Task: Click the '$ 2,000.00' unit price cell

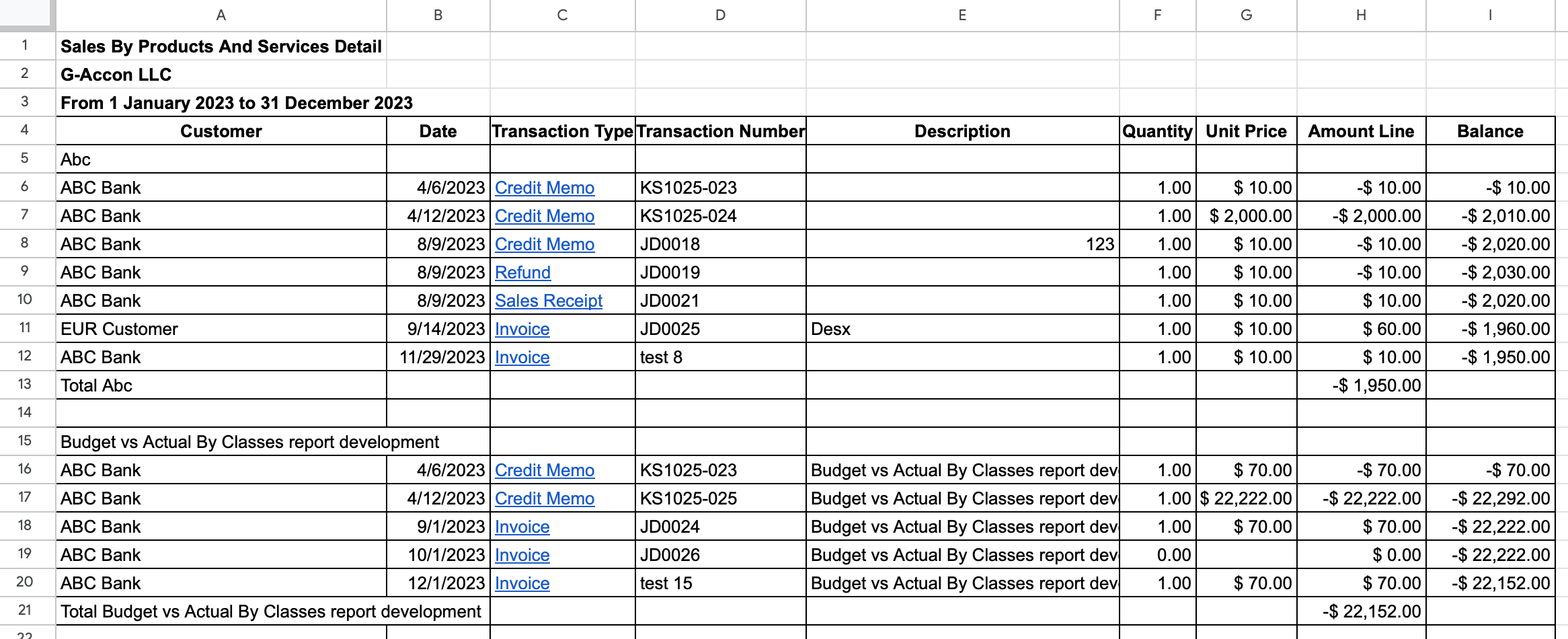Action: click(1247, 216)
